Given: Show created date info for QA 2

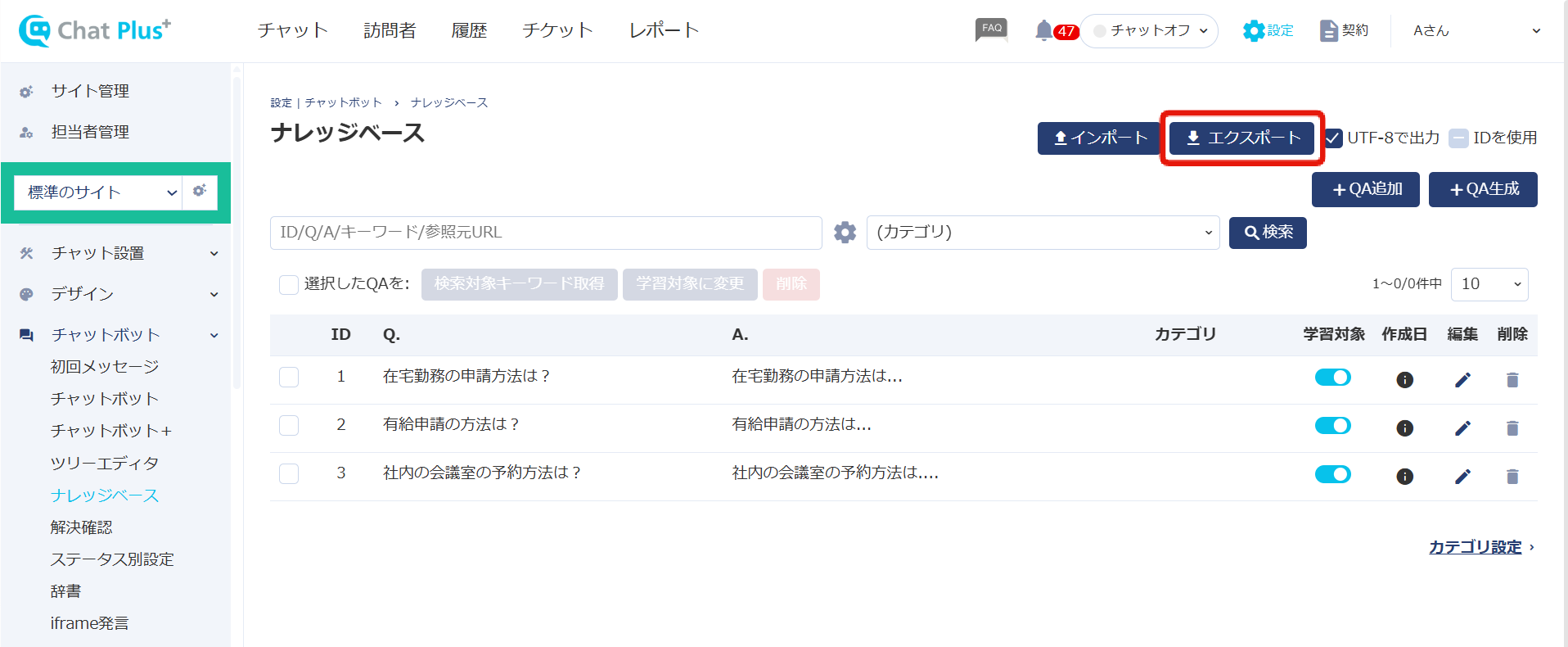Looking at the screenshot, I should coord(1404,428).
